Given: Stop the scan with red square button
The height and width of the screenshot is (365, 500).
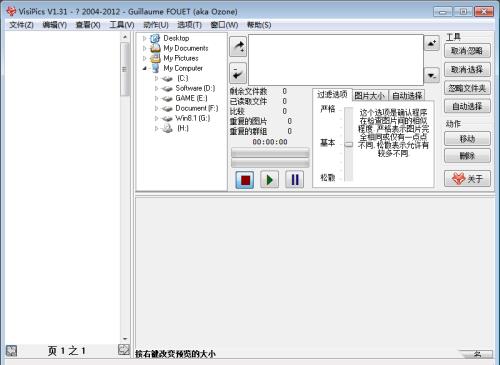Looking at the screenshot, I should click(x=245, y=180).
